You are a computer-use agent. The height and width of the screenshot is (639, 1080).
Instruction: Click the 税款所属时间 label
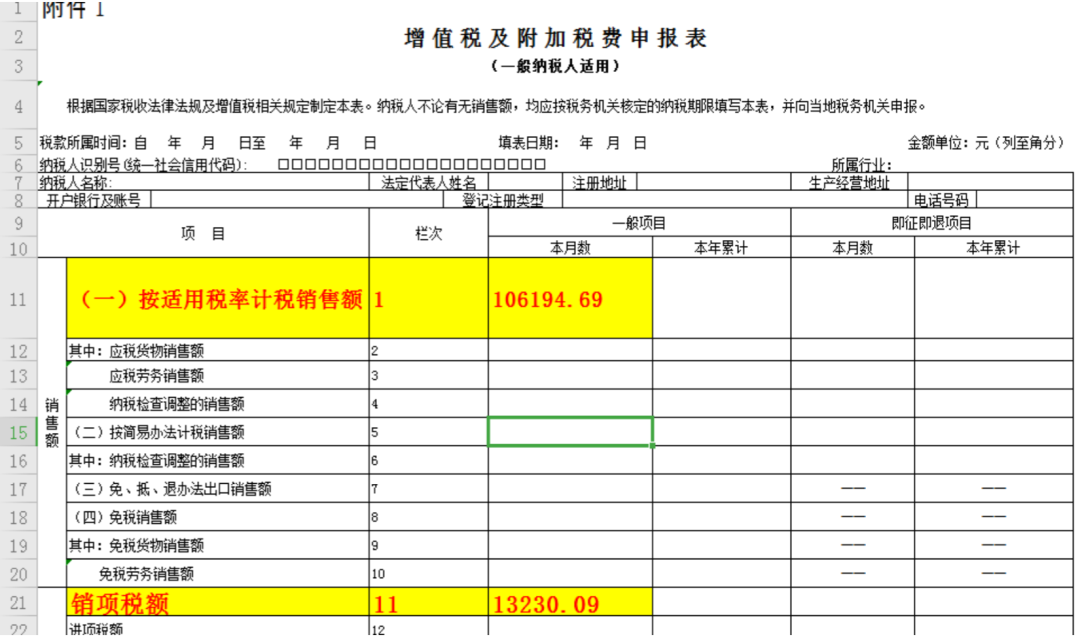83,143
